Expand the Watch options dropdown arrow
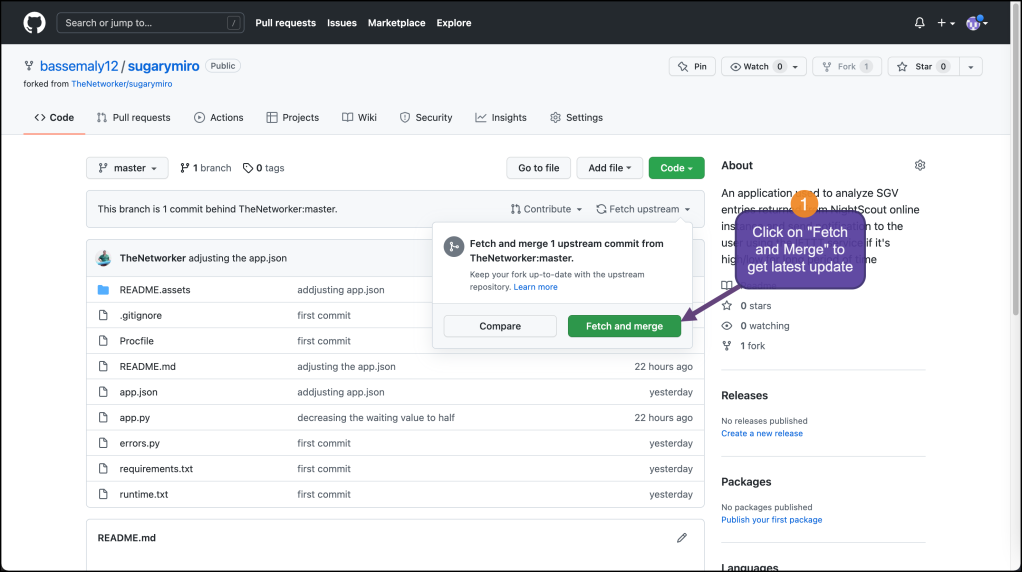The image size is (1022, 572). [x=796, y=66]
